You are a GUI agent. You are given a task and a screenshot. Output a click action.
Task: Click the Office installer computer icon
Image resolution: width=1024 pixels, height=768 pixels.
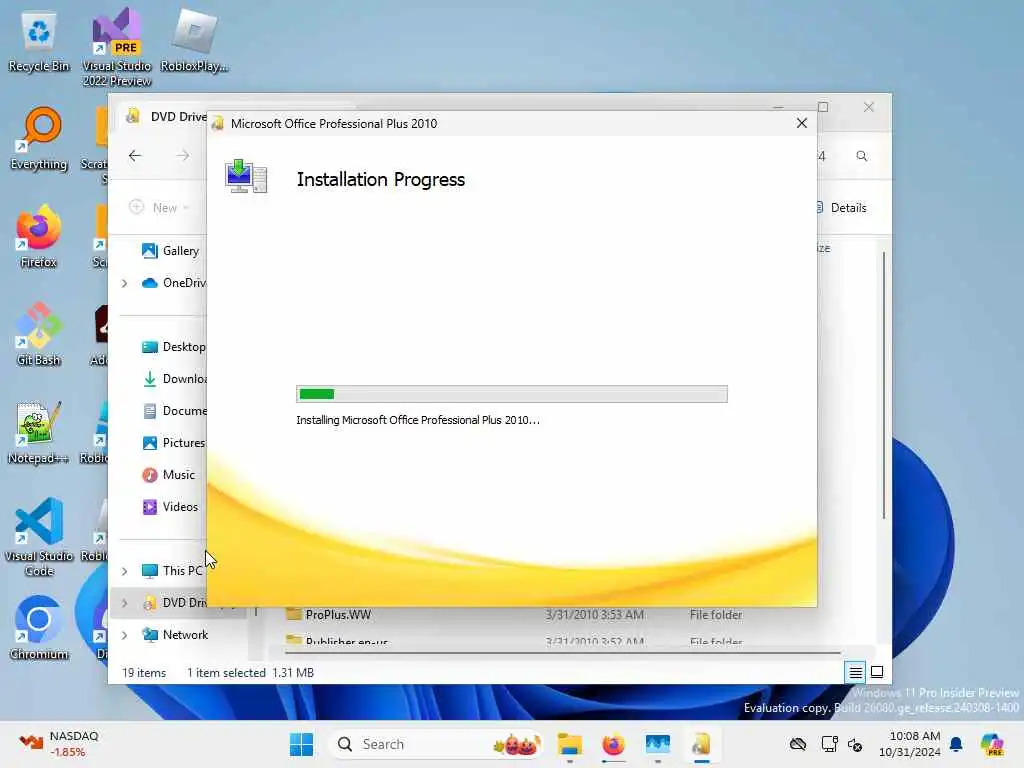(246, 176)
